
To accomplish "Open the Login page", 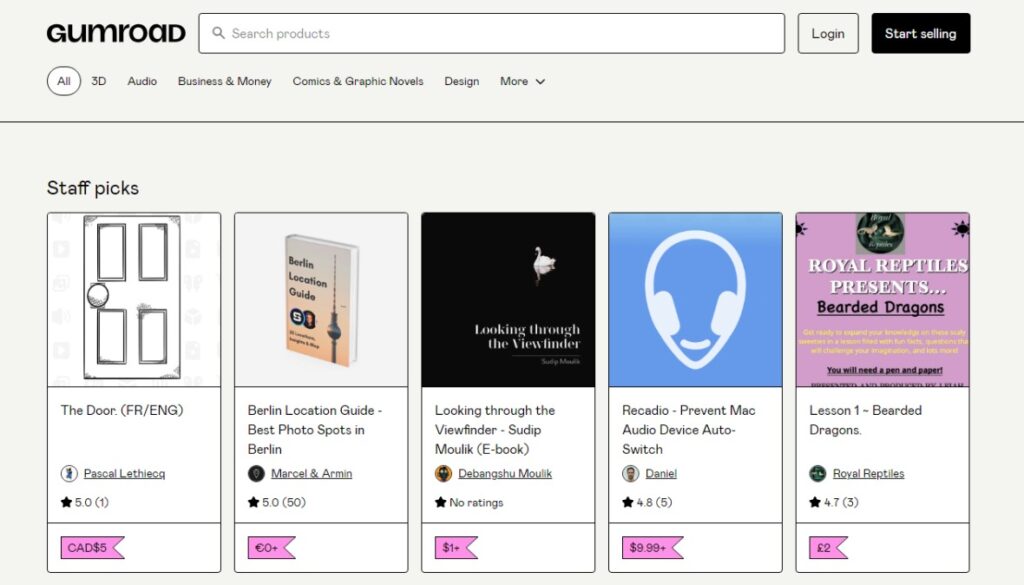I will [828, 33].
